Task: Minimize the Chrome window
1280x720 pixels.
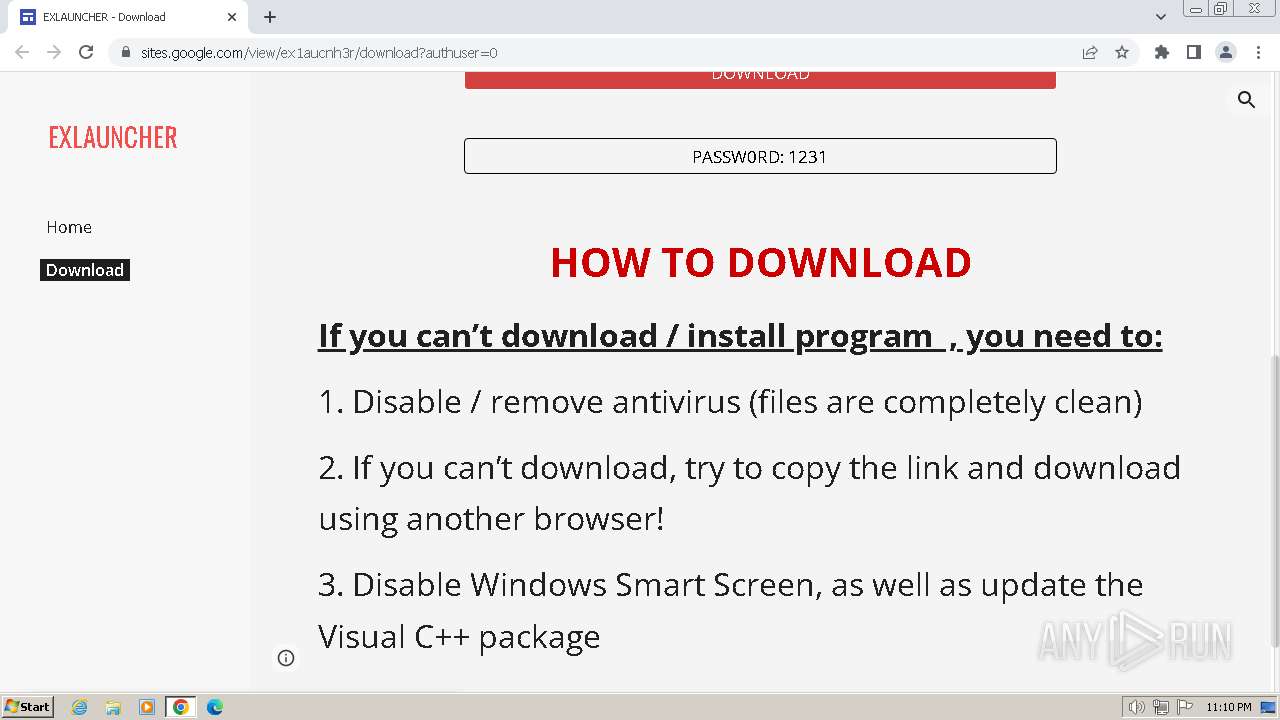Action: (x=1195, y=9)
